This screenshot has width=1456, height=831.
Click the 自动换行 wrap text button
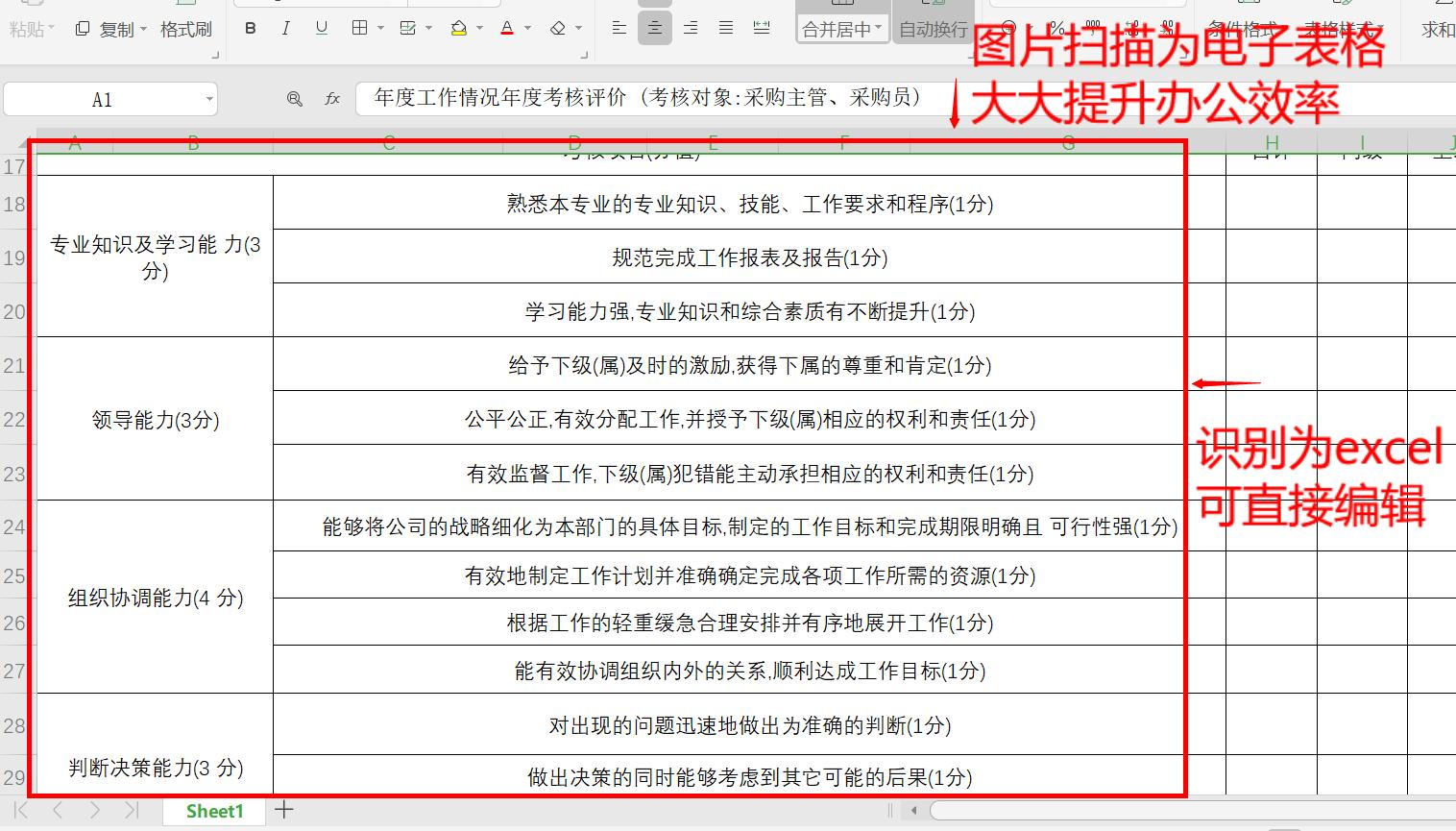click(x=933, y=30)
